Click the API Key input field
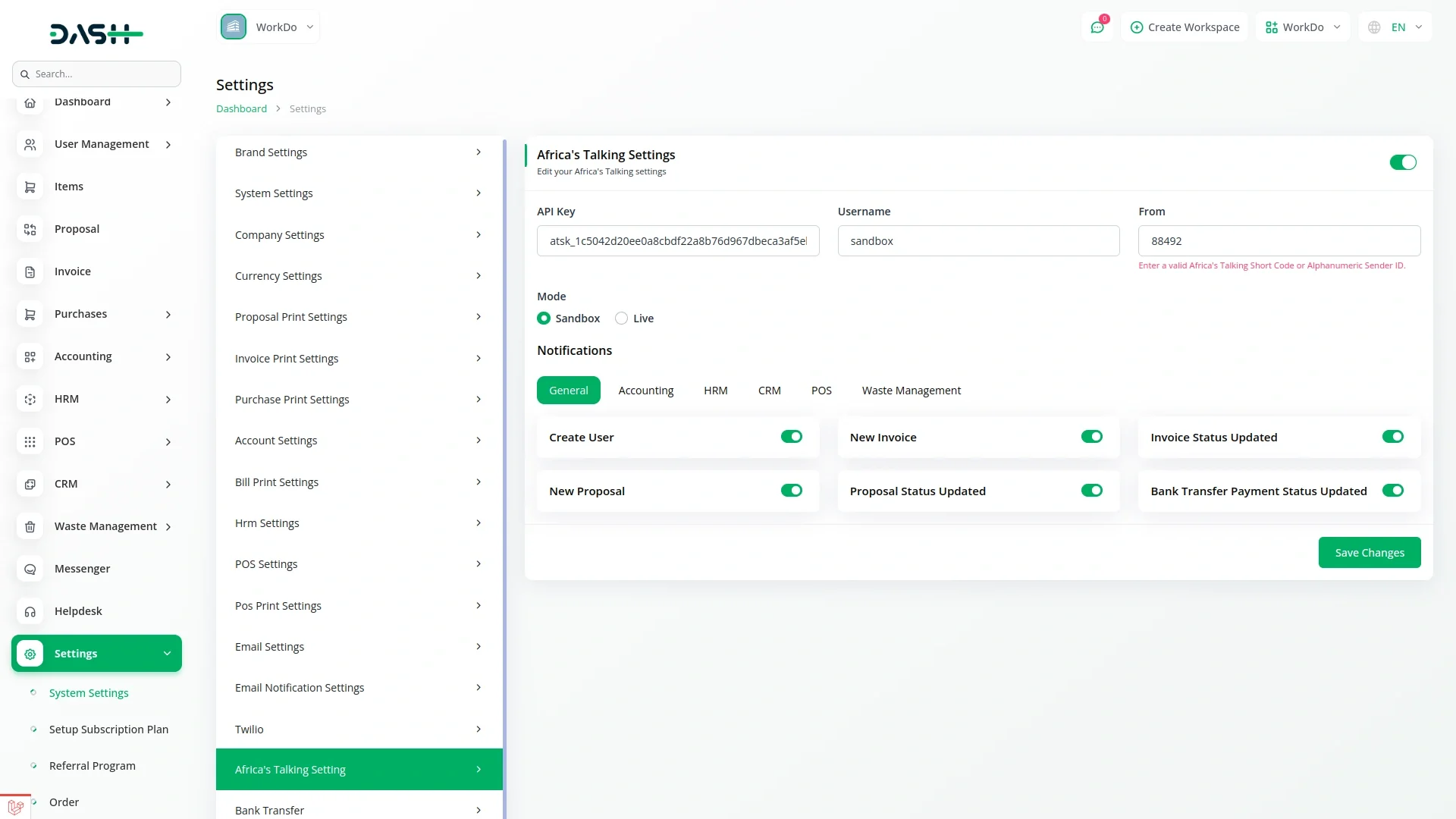 tap(677, 241)
